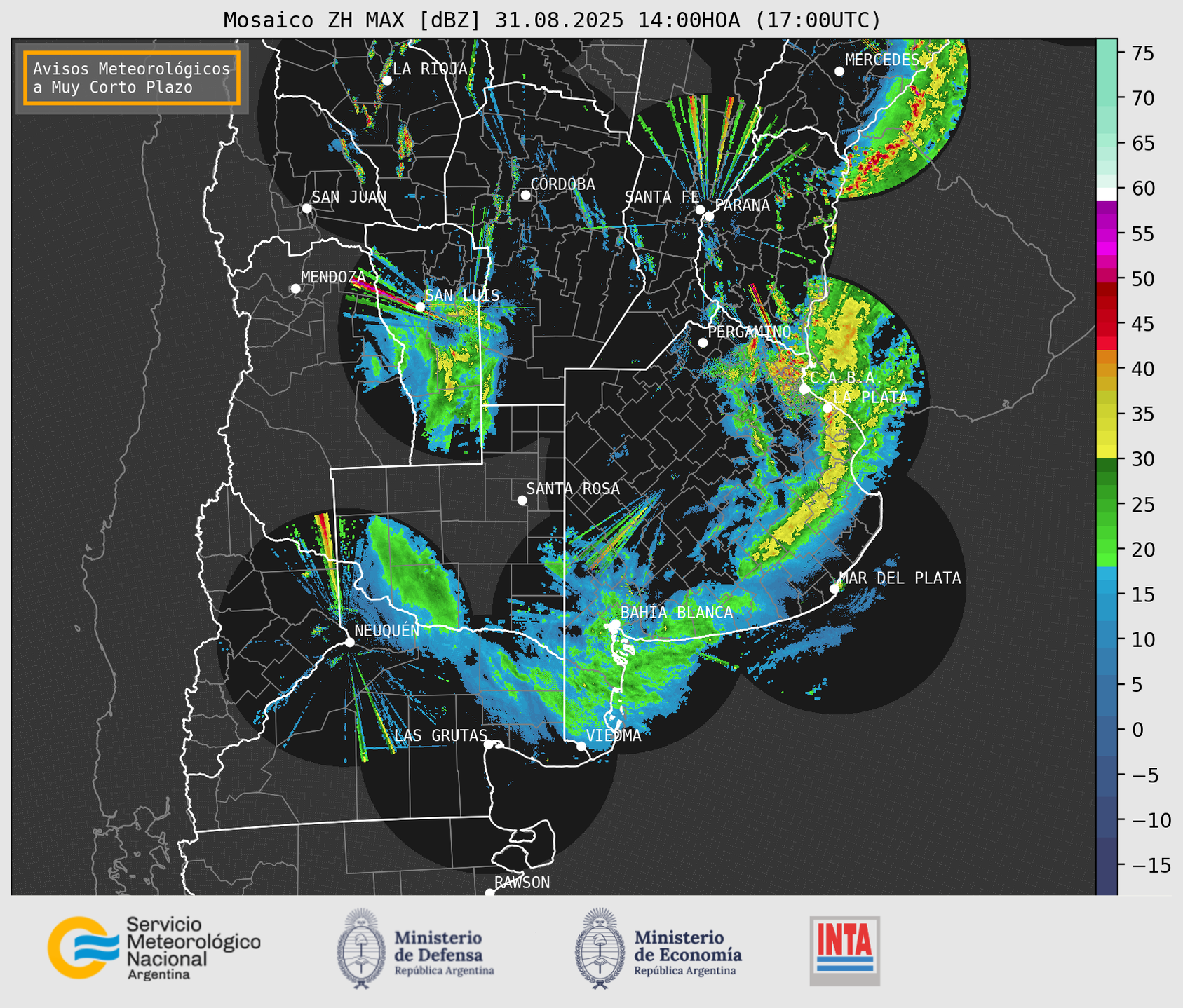Click the magenta 55 dBZ color scale band
The image size is (1183, 1008).
[1107, 233]
